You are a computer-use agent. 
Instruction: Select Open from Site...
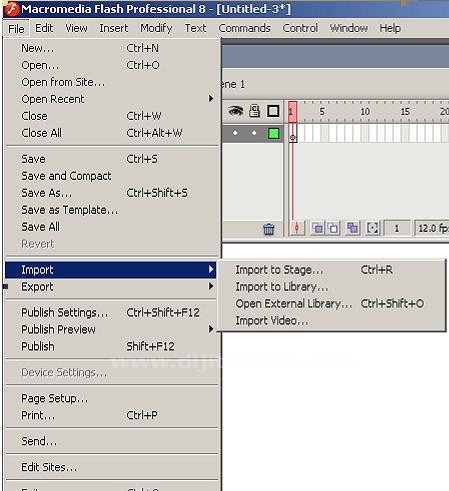[111, 82]
